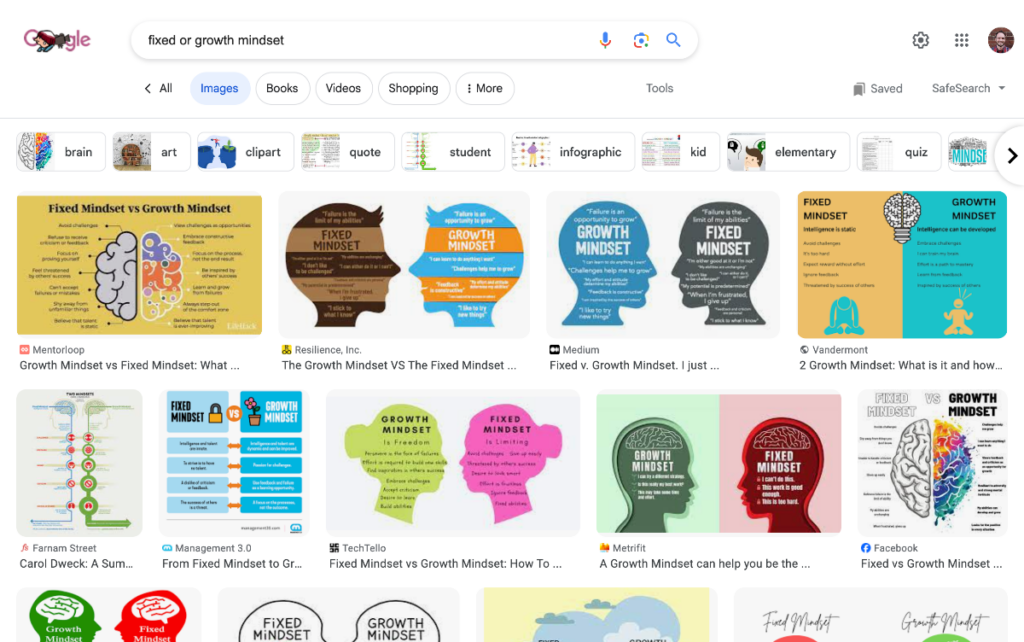Click the Management 3.0 source favicon
1024x642 pixels.
point(167,548)
